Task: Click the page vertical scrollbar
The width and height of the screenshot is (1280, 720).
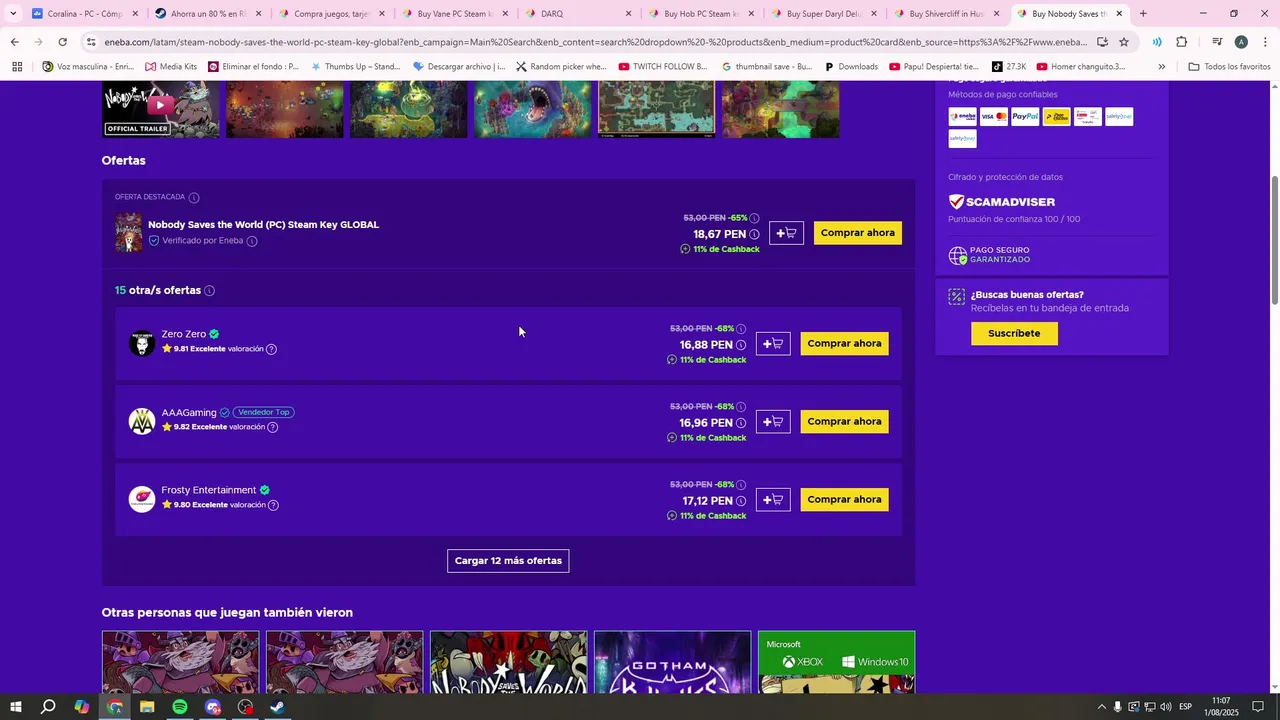Action: pos(1274,240)
